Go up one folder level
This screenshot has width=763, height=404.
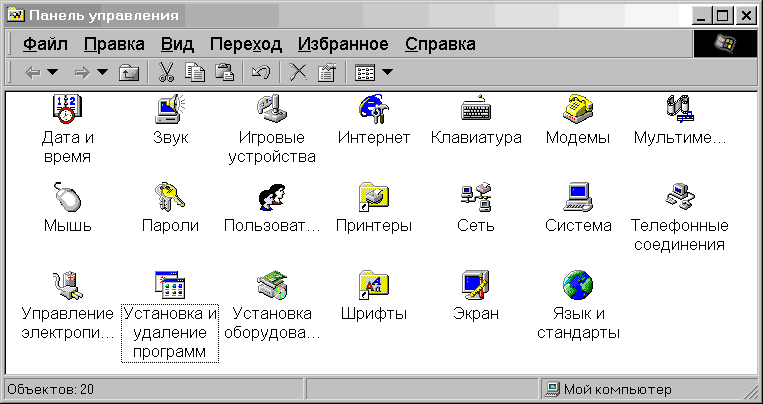tap(129, 73)
